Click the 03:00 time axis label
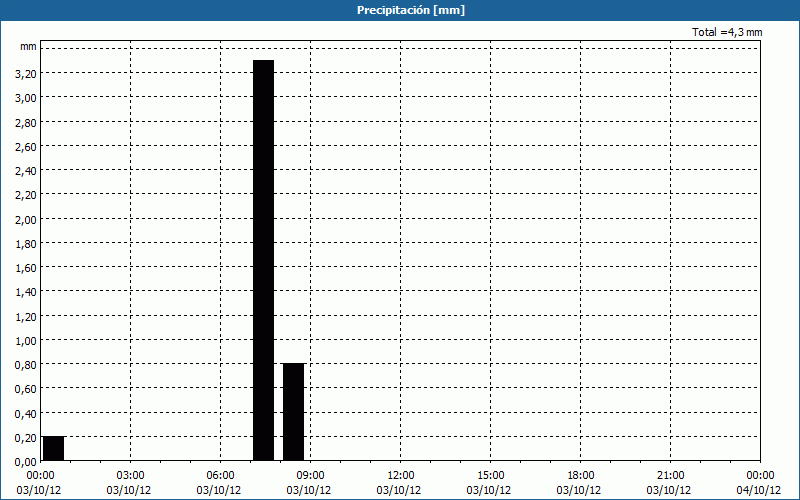The width and height of the screenshot is (800, 500). pos(130,476)
